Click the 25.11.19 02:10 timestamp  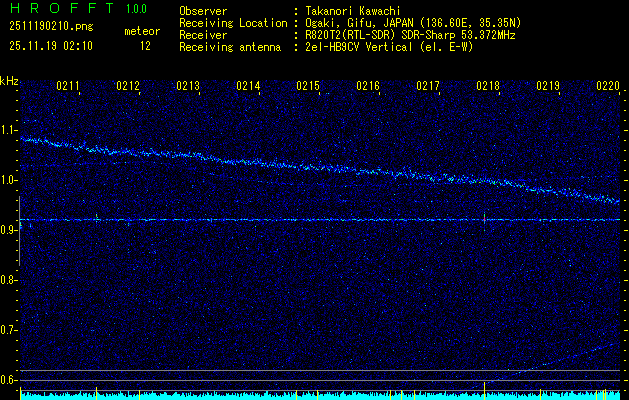(x=51, y=46)
